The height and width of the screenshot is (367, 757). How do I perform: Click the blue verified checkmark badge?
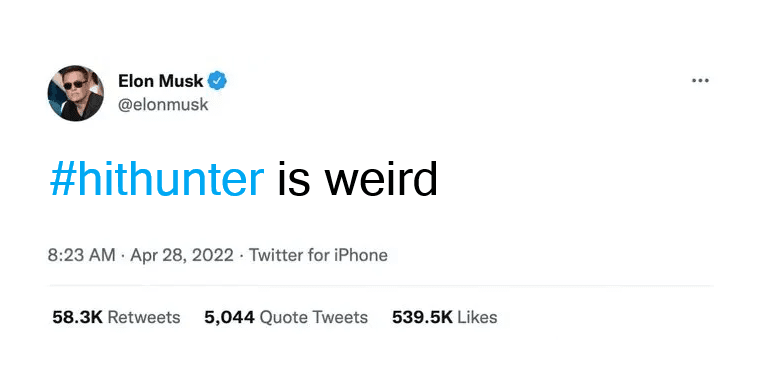pyautogui.click(x=217, y=81)
